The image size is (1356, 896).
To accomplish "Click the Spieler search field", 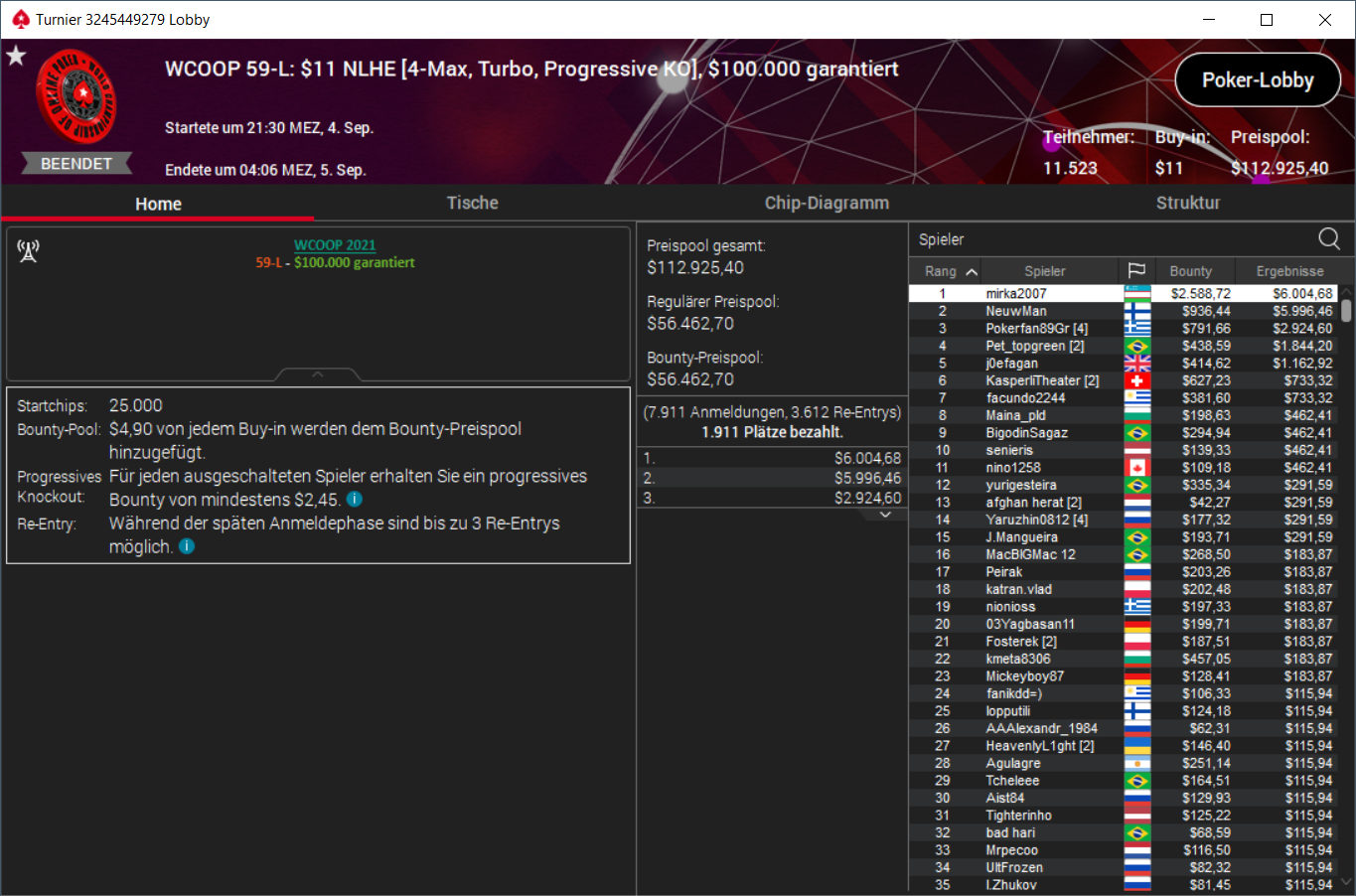I will click(x=1111, y=239).
